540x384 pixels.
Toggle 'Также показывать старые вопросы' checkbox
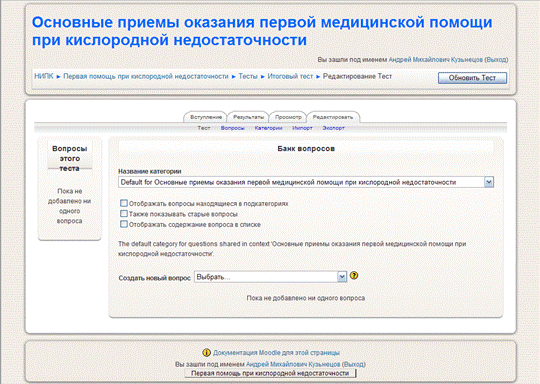pyautogui.click(x=124, y=214)
